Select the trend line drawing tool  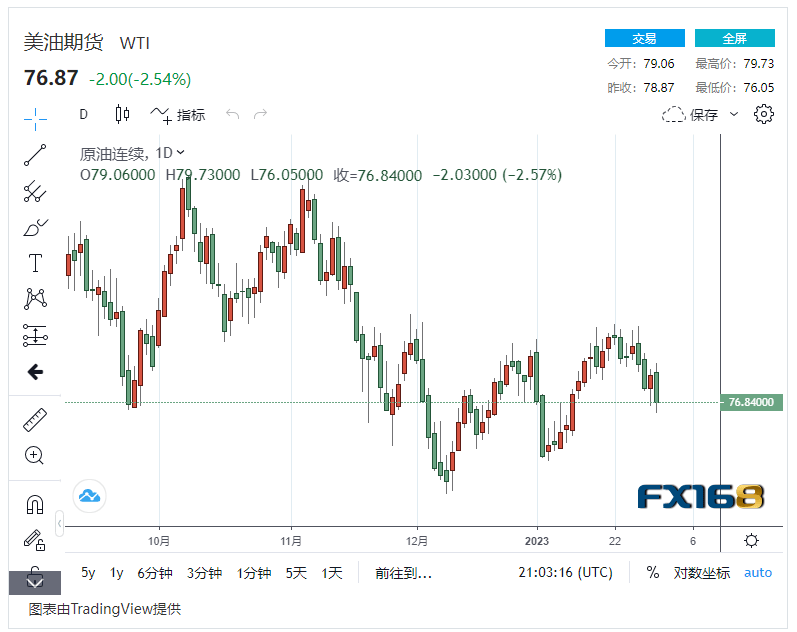(x=35, y=155)
